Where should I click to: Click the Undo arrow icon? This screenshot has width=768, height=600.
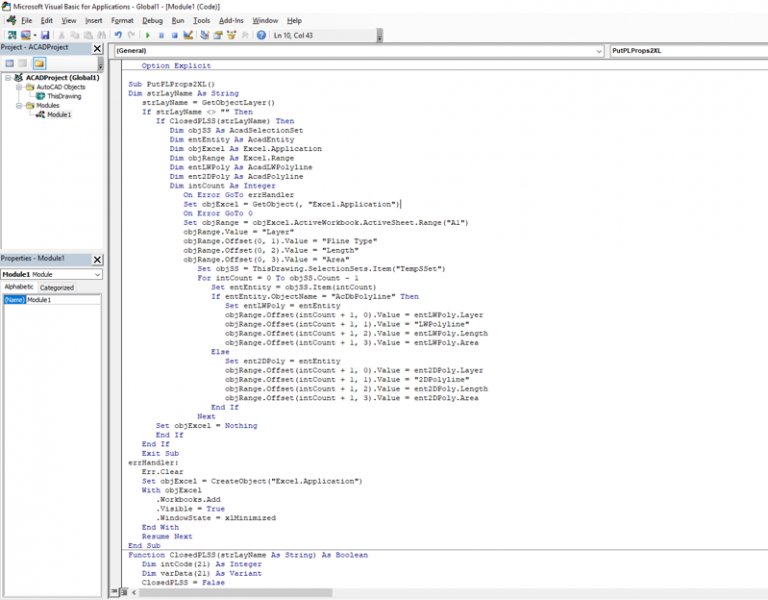(x=118, y=35)
